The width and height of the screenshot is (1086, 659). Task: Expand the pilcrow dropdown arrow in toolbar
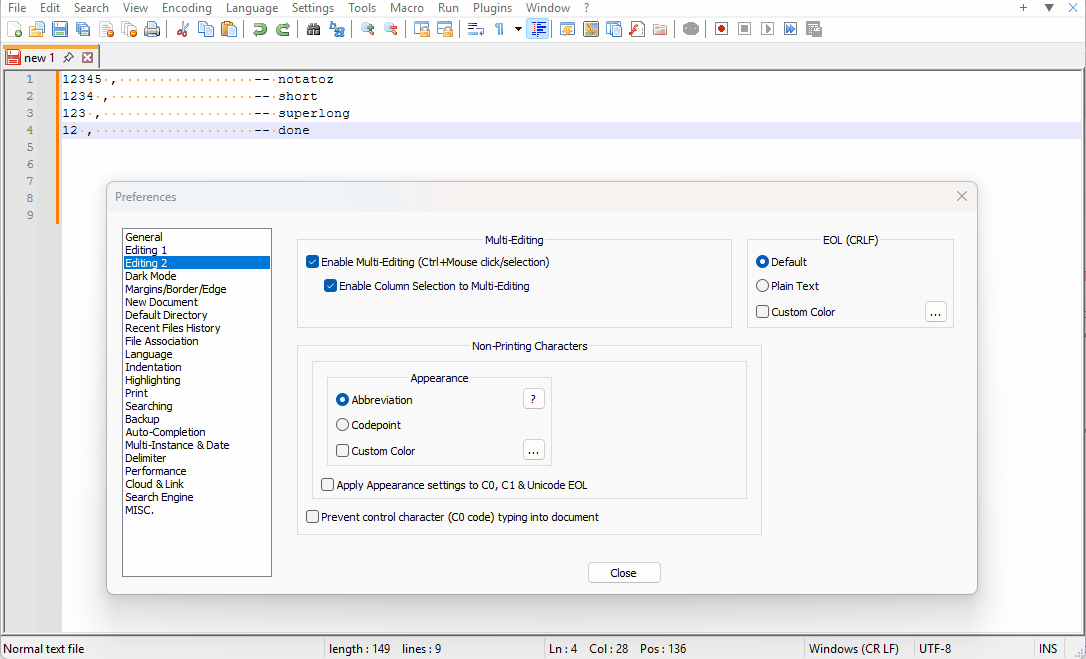pyautogui.click(x=518, y=29)
